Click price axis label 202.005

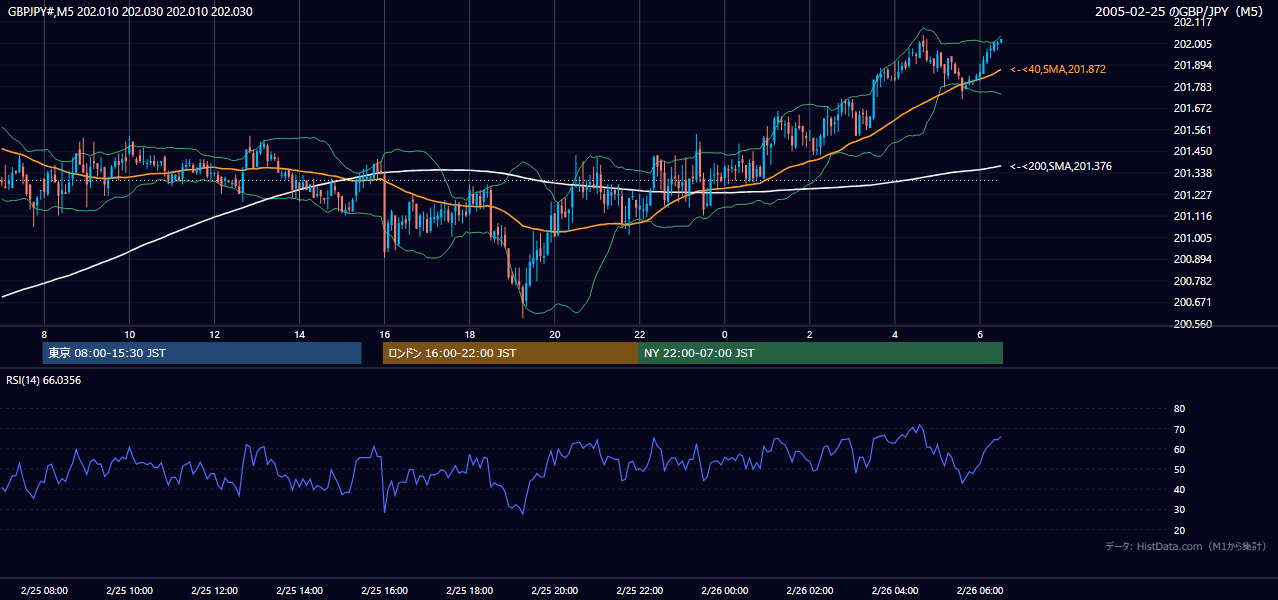pos(1193,44)
